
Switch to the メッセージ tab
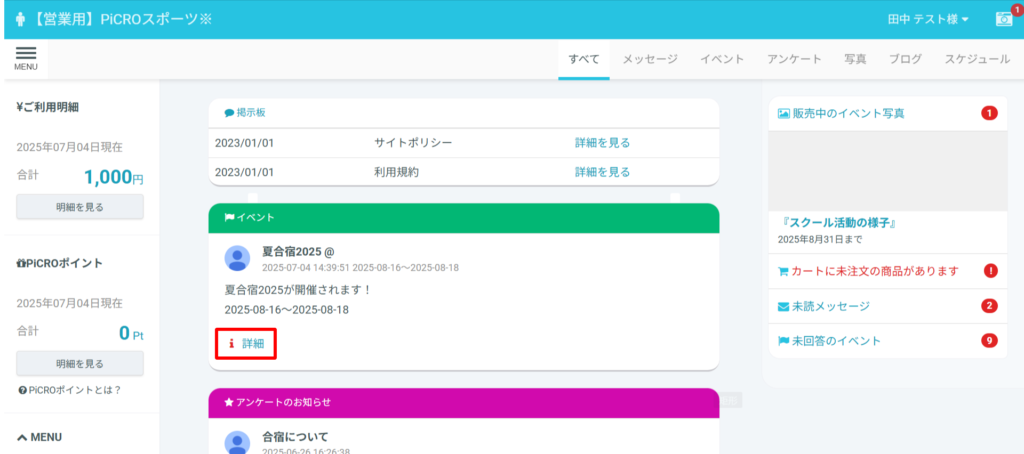(650, 59)
